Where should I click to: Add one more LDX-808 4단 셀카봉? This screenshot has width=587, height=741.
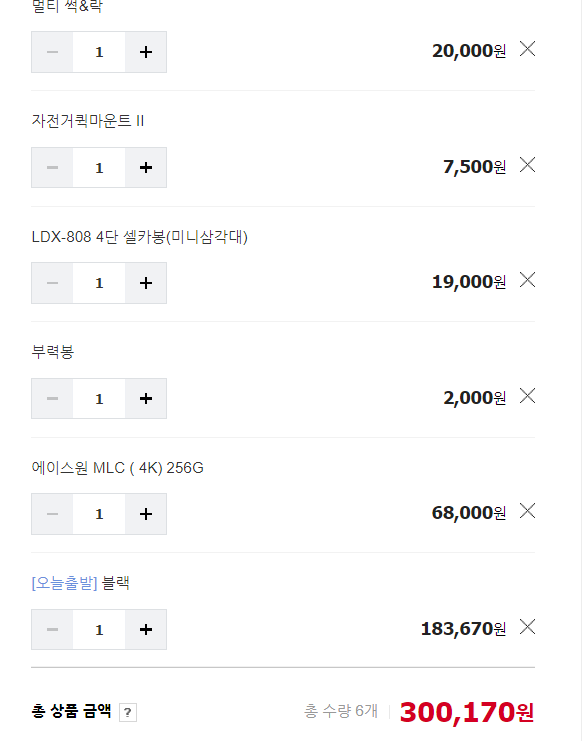(146, 283)
